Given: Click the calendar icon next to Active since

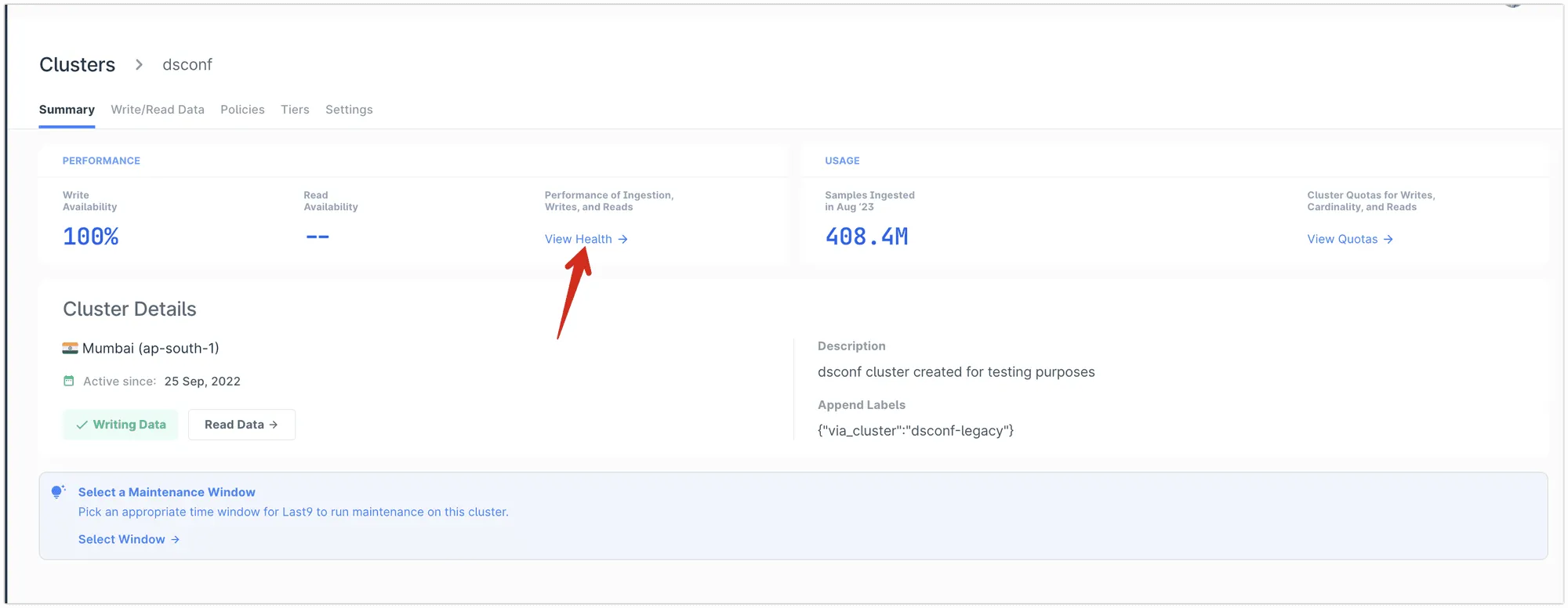Looking at the screenshot, I should tap(69, 381).
